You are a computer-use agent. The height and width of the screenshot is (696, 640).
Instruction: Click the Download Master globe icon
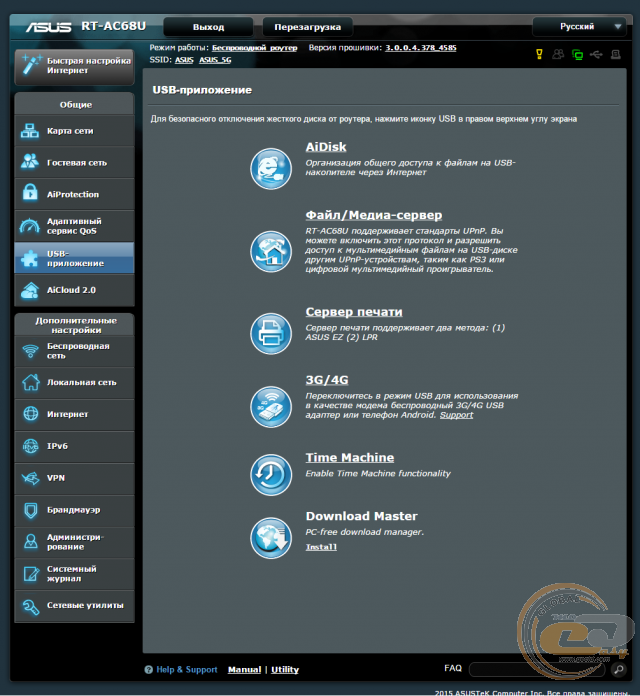click(x=271, y=538)
